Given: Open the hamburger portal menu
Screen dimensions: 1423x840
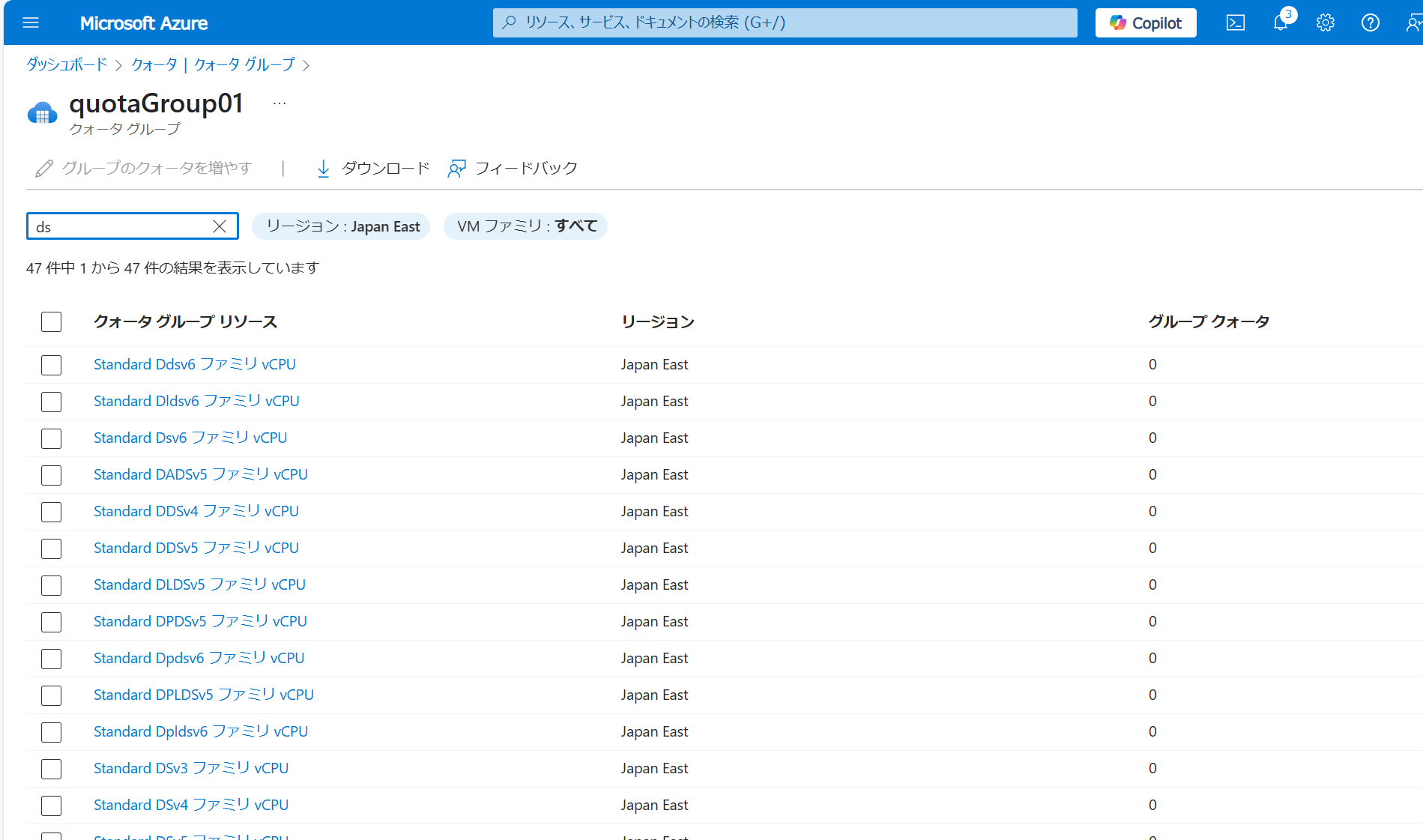Looking at the screenshot, I should (x=31, y=22).
